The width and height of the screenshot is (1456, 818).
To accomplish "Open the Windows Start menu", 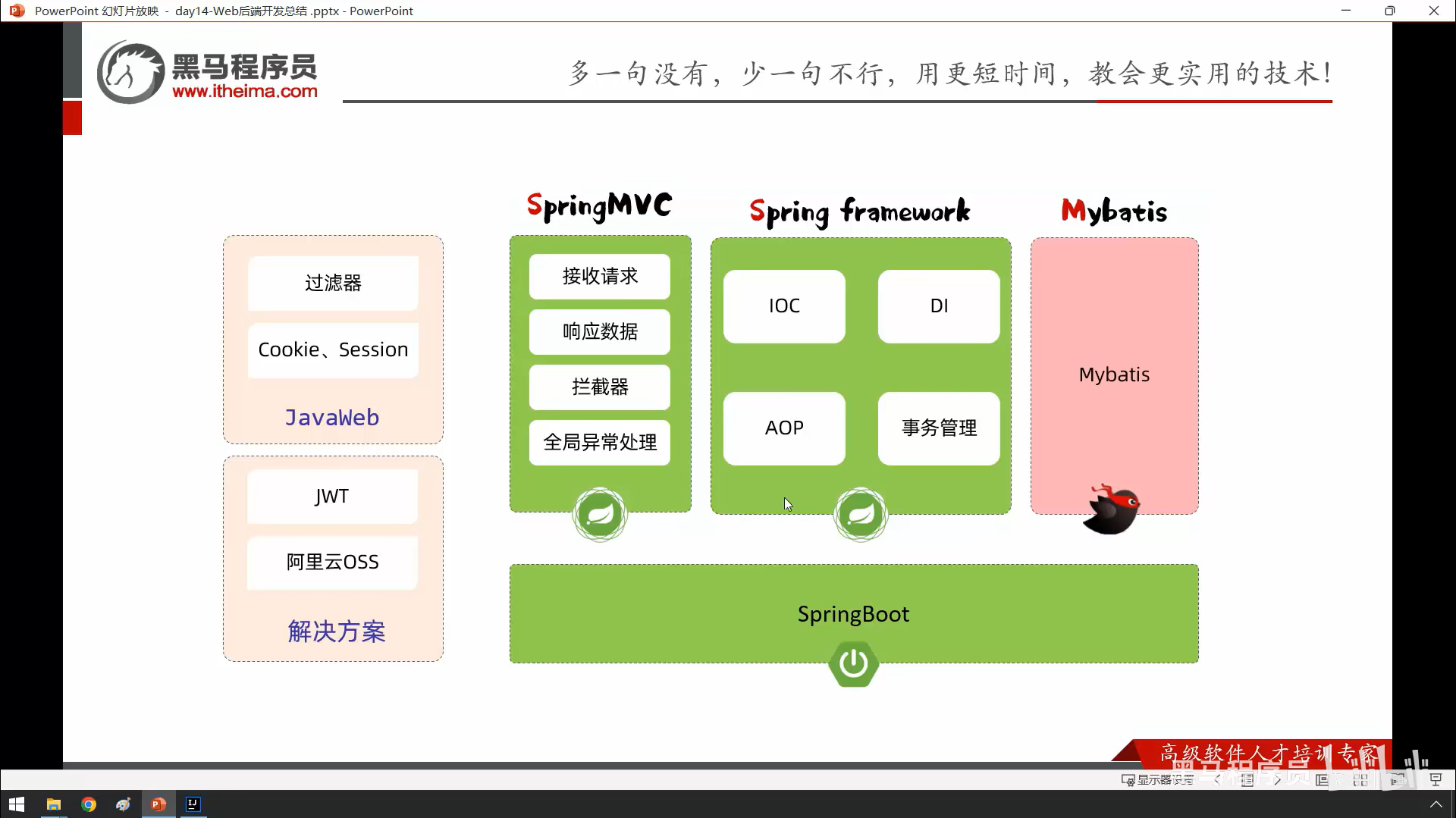I will [17, 804].
